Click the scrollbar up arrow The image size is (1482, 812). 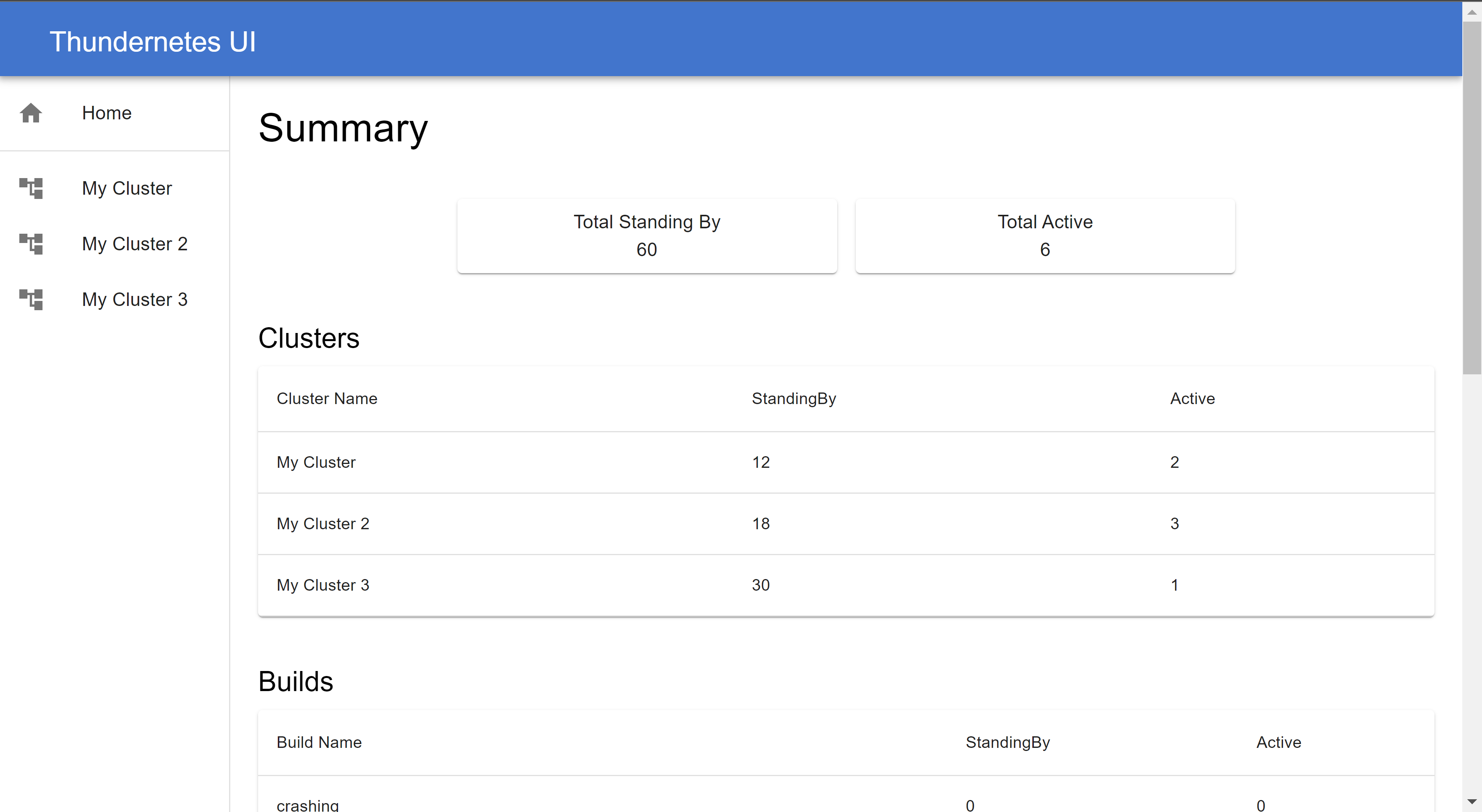(x=1472, y=11)
